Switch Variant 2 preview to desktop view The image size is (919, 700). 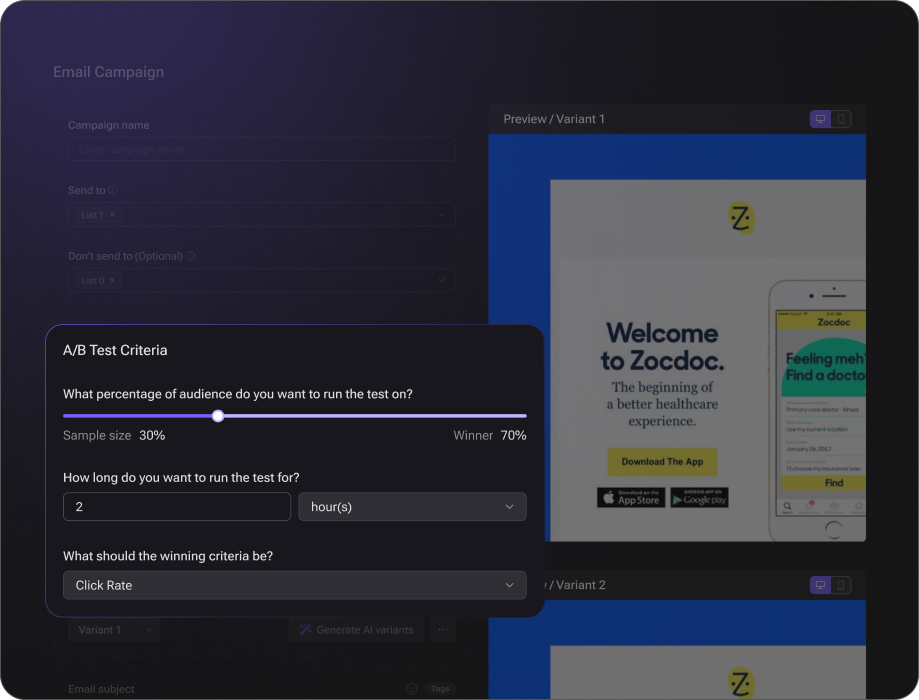820,585
